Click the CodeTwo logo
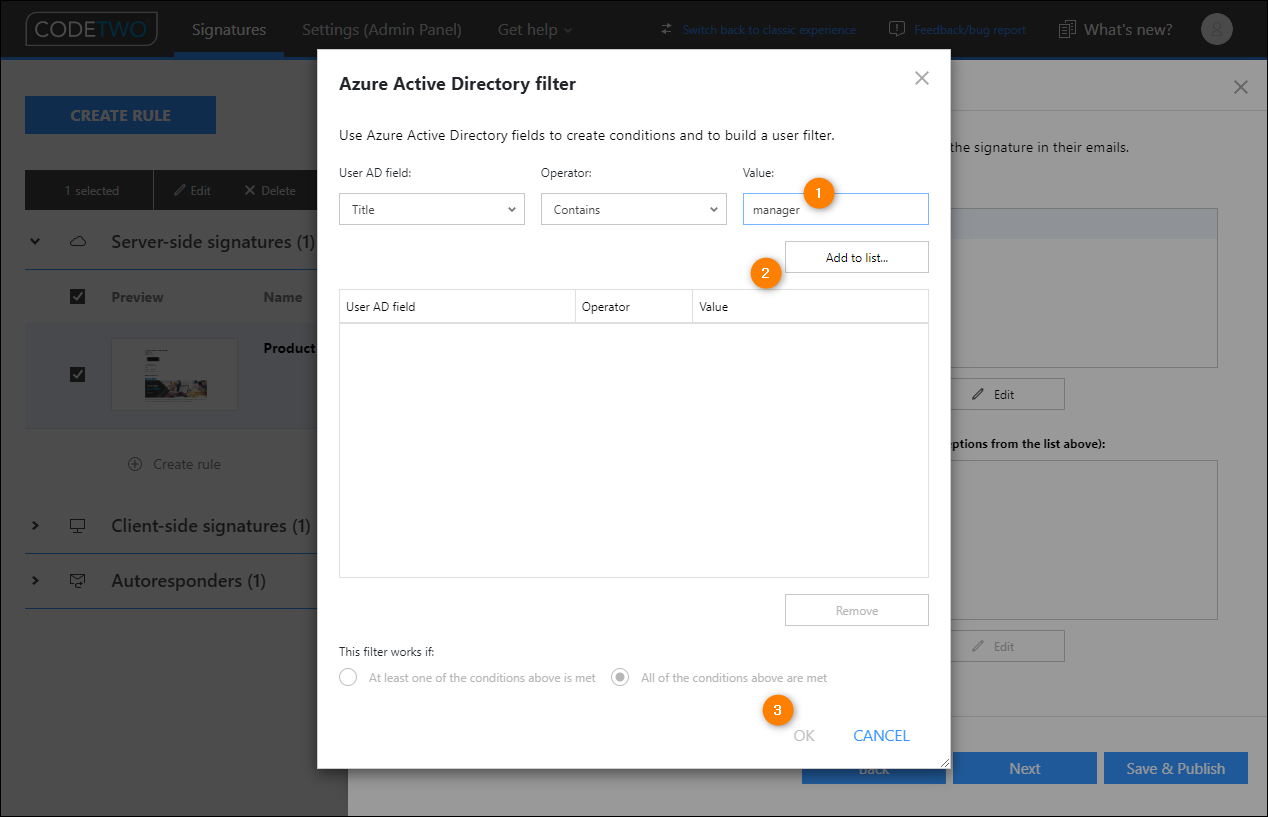The image size is (1268, 817). 91,29
